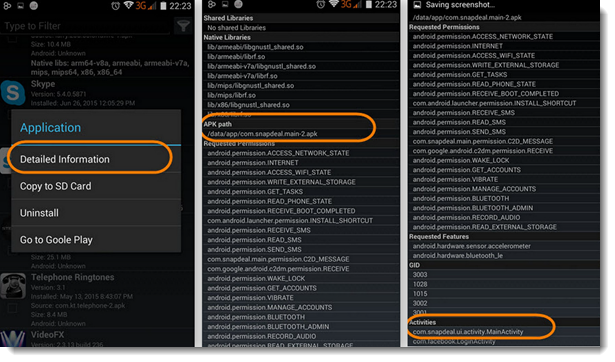Select the Skype app title
Screen dimensions: 615x362
click(x=43, y=84)
